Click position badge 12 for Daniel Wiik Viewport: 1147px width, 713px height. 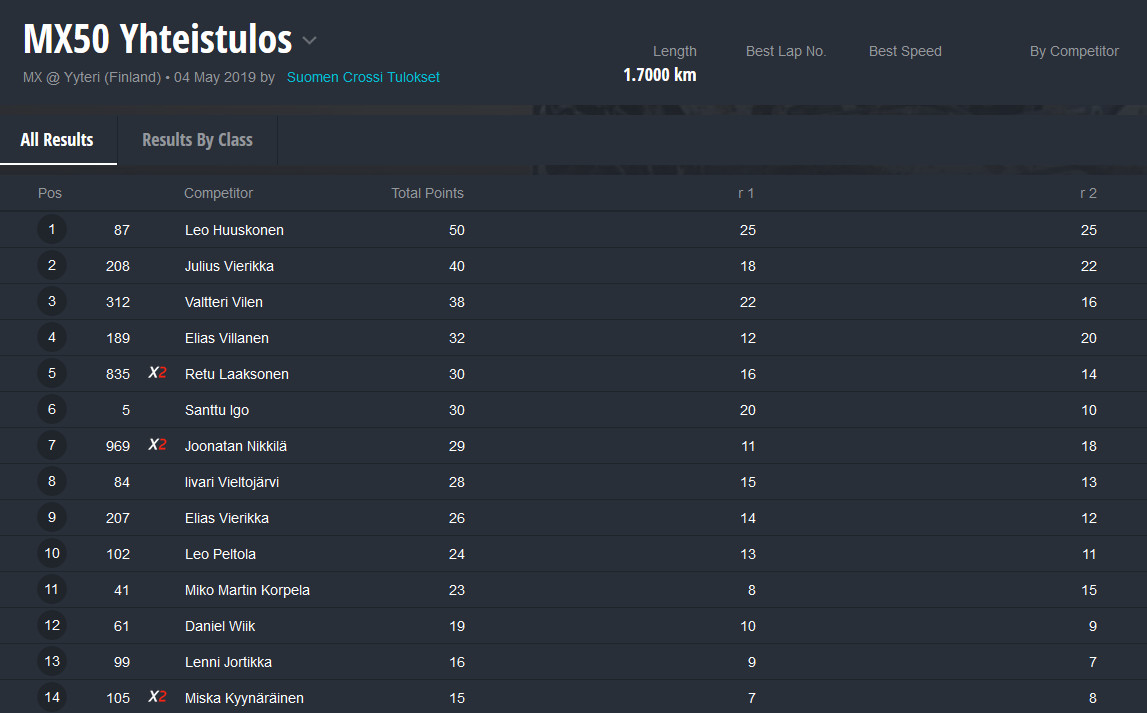(52, 625)
